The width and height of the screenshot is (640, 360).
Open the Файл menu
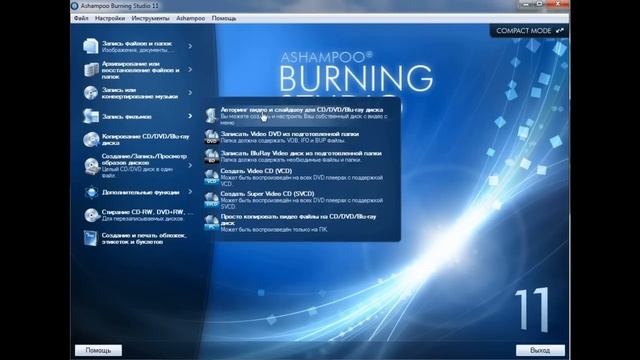[81, 18]
